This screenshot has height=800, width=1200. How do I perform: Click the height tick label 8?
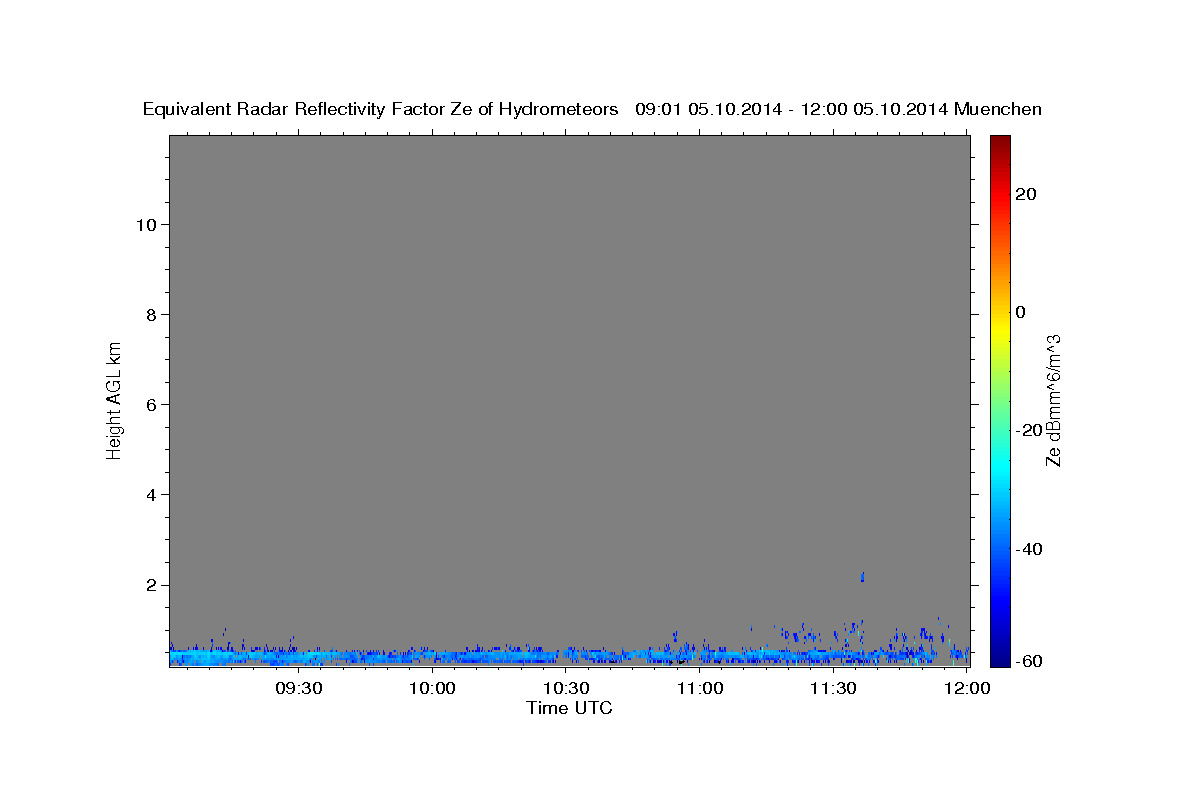click(152, 315)
